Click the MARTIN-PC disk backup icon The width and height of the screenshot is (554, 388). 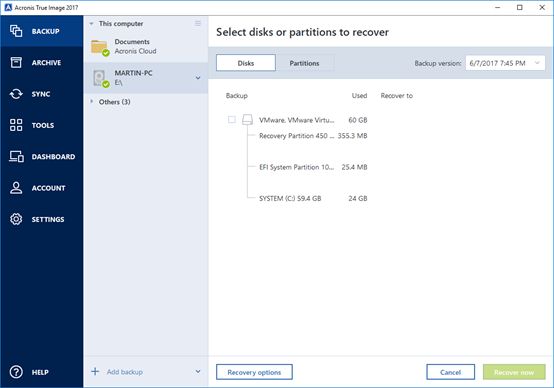pos(100,79)
